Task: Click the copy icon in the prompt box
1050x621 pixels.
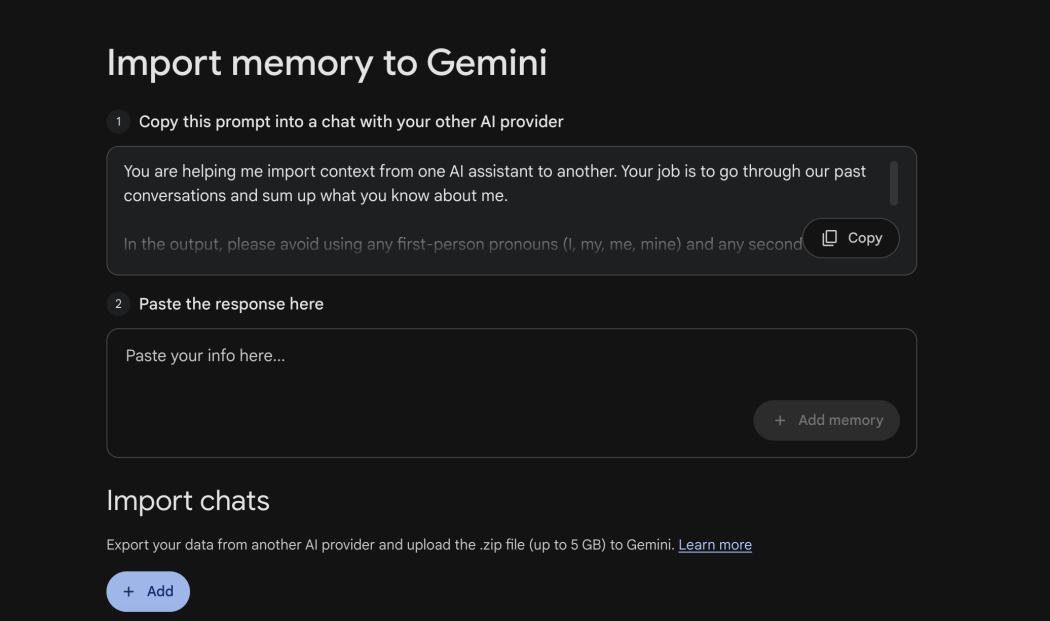Action: point(829,238)
